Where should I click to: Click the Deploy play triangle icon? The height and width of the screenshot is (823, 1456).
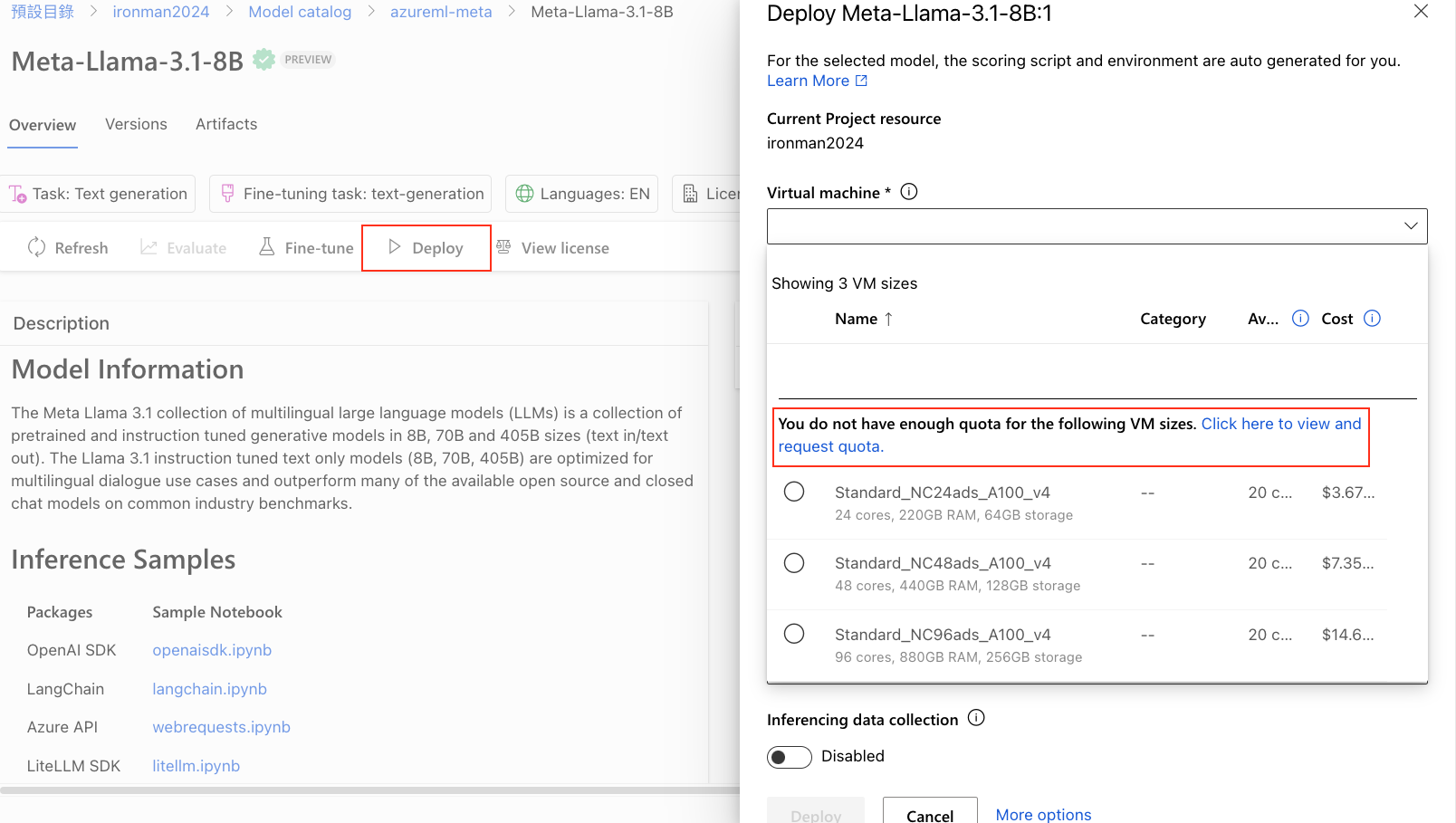394,246
